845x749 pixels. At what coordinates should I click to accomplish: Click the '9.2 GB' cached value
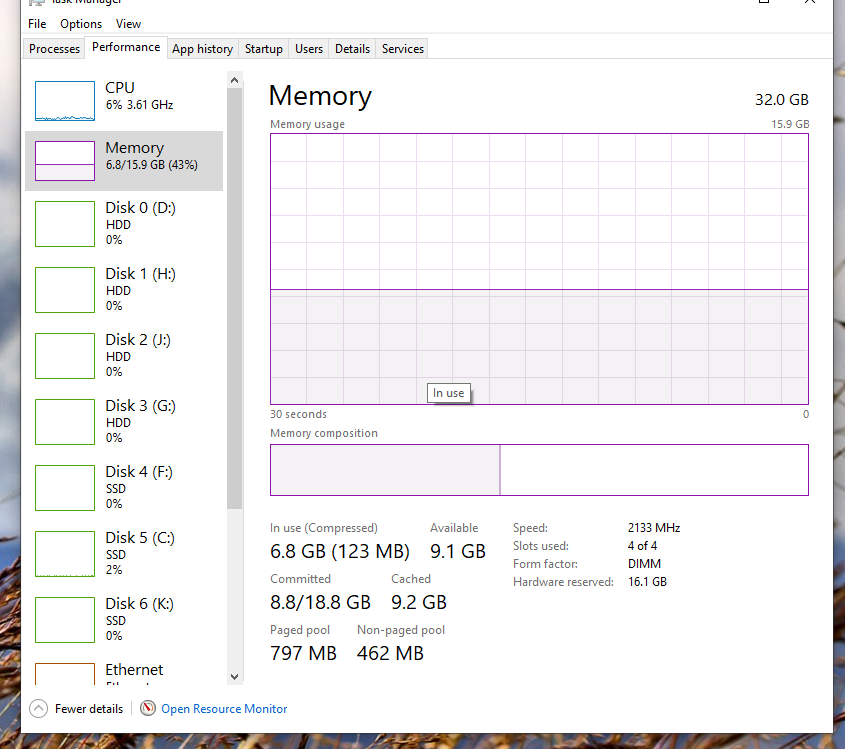[x=419, y=602]
